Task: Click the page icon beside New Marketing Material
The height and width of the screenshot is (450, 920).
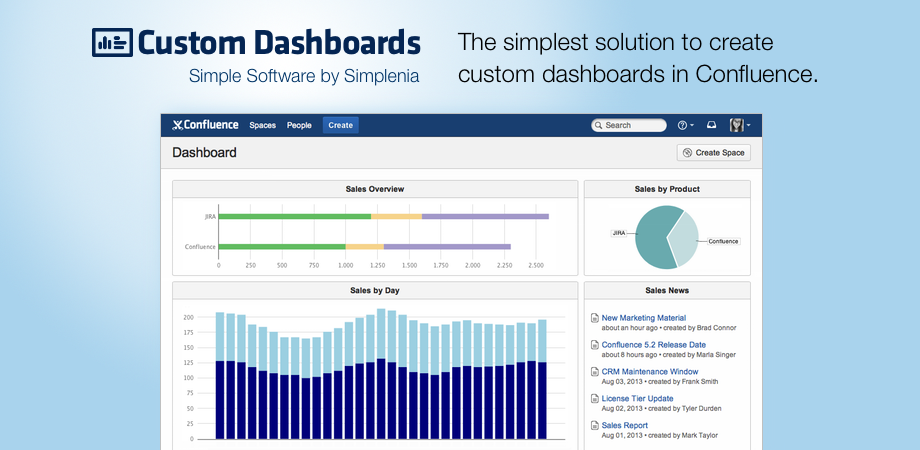Action: tap(595, 318)
